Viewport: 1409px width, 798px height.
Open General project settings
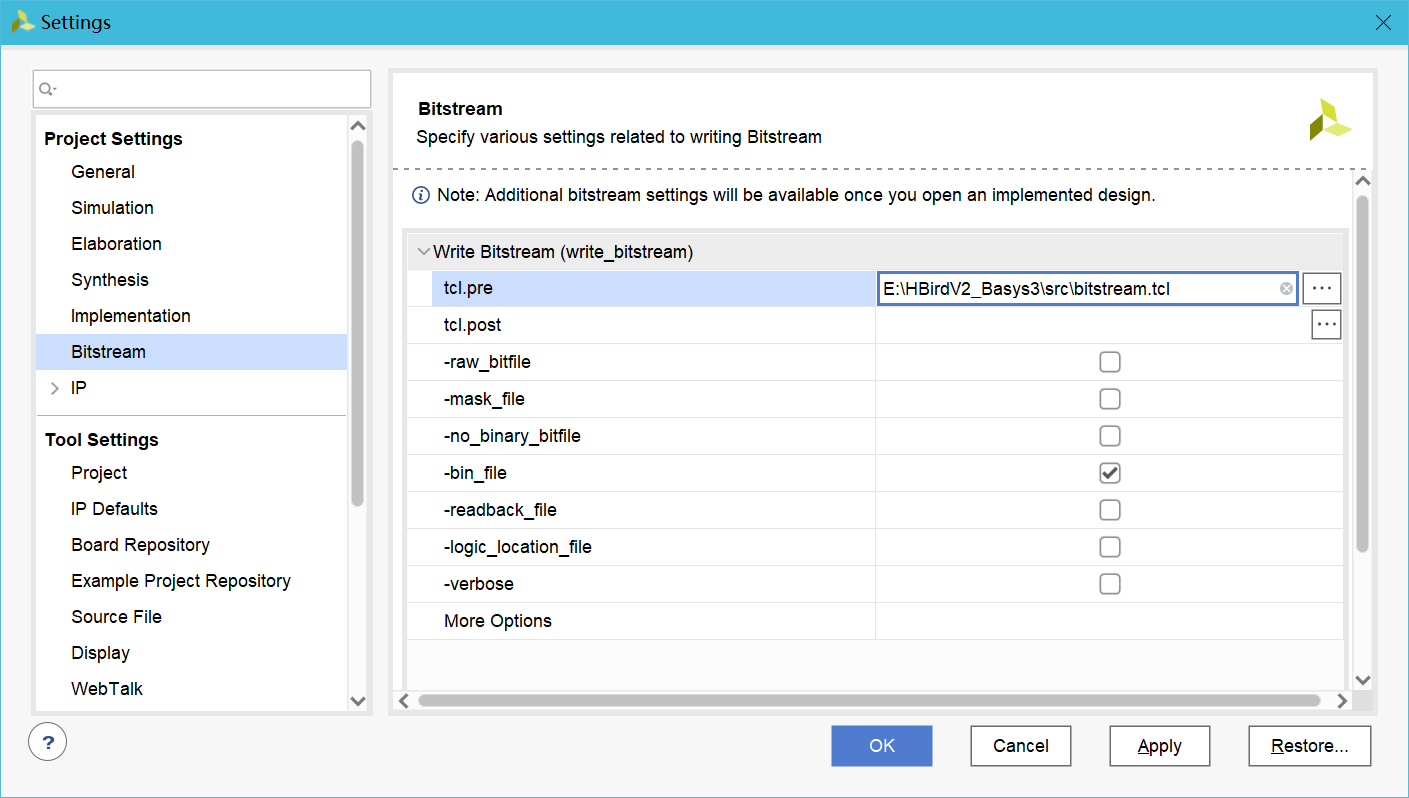click(103, 172)
